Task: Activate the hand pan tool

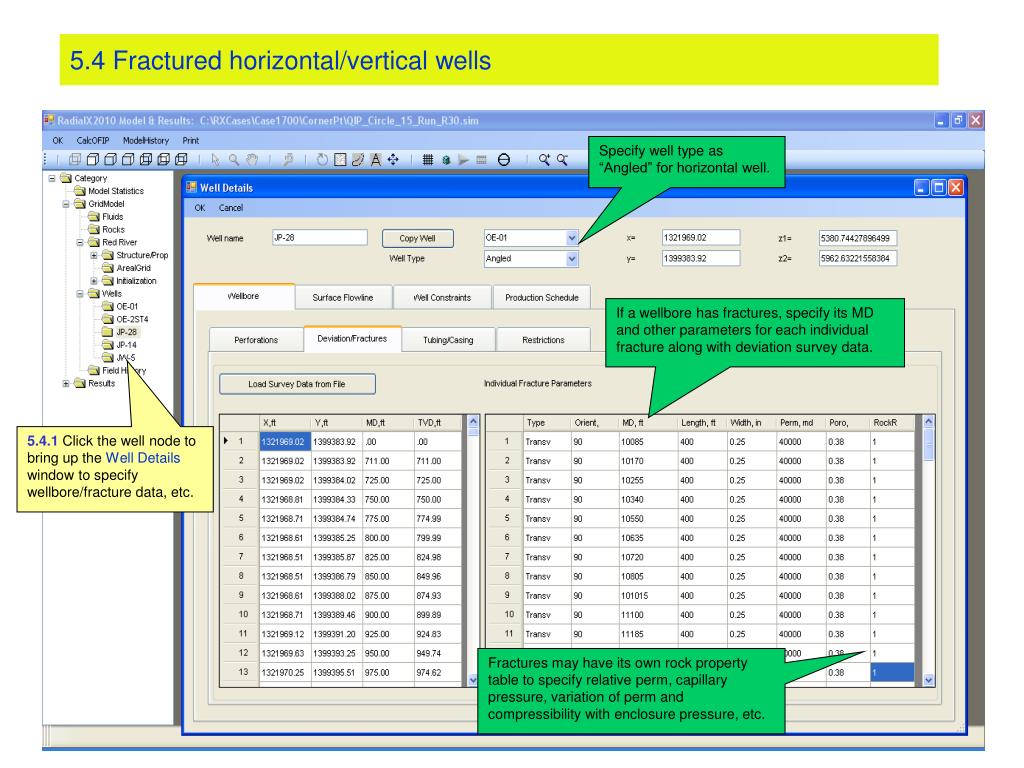Action: [252, 159]
